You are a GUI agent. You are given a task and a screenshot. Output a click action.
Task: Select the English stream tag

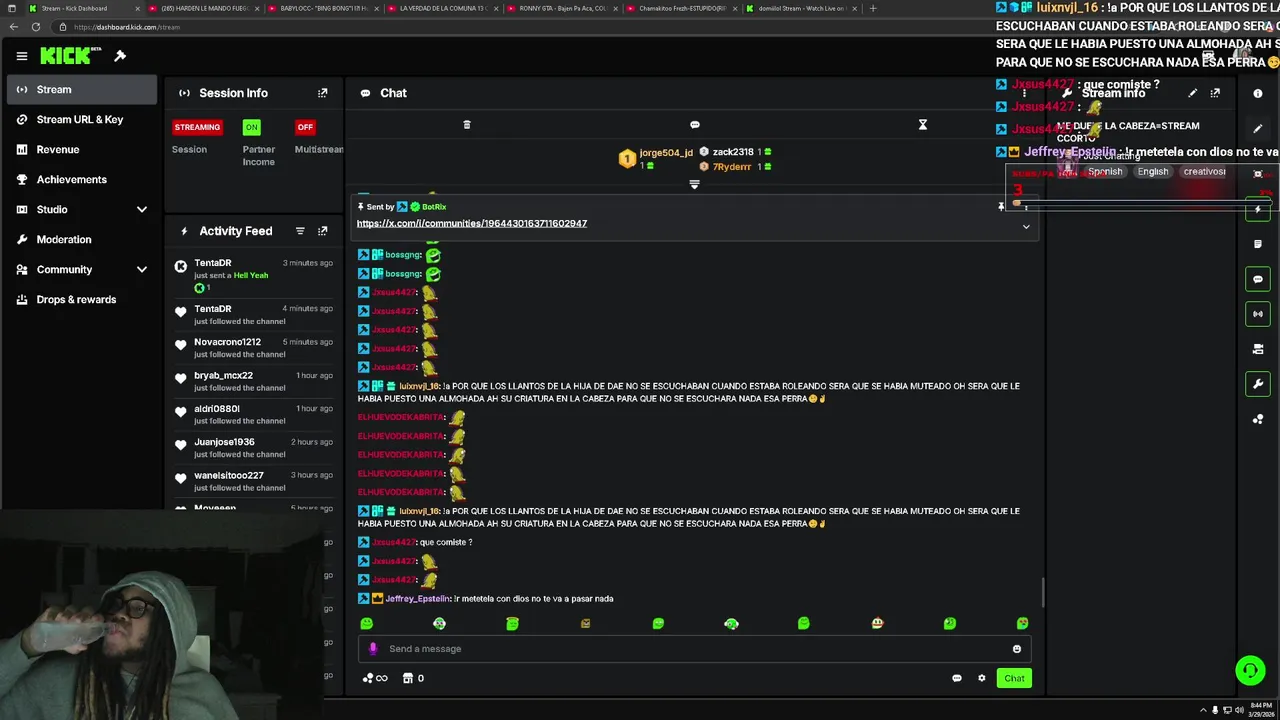pos(1153,172)
